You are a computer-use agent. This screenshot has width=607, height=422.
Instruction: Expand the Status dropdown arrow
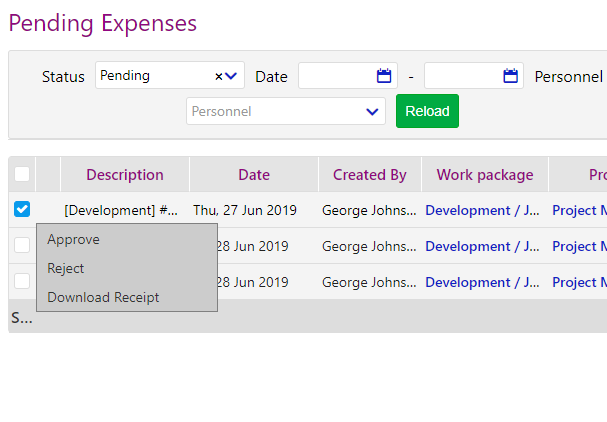232,76
